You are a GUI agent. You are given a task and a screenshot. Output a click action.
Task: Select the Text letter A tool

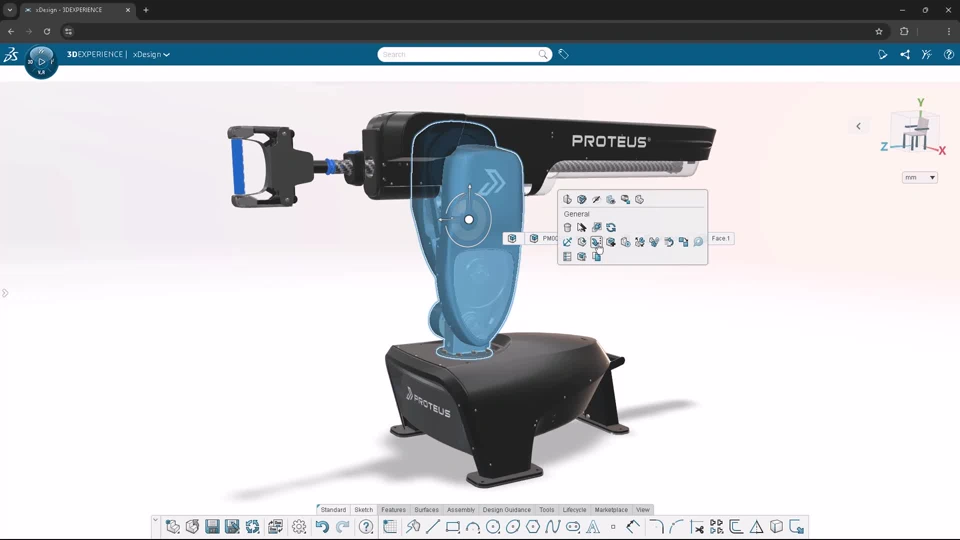[x=593, y=527]
